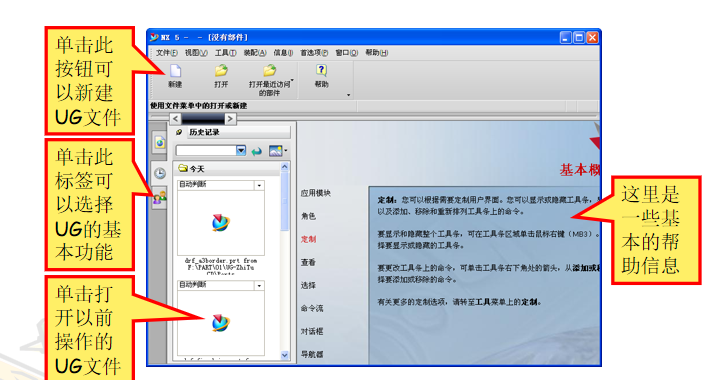713x380 pixels.
Task: Click the 命令流 link
Action: click(x=312, y=308)
